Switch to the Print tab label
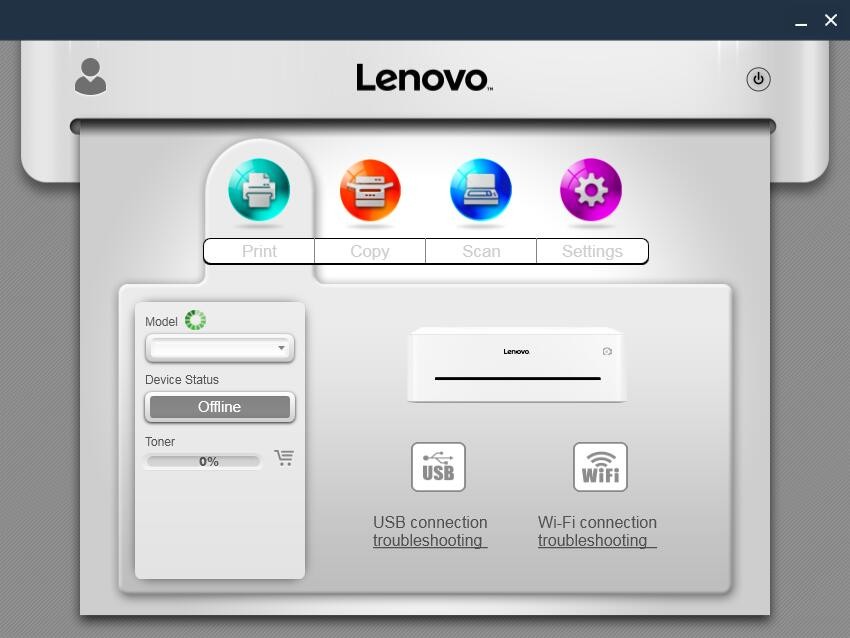Viewport: 850px width, 638px height. coord(259,251)
